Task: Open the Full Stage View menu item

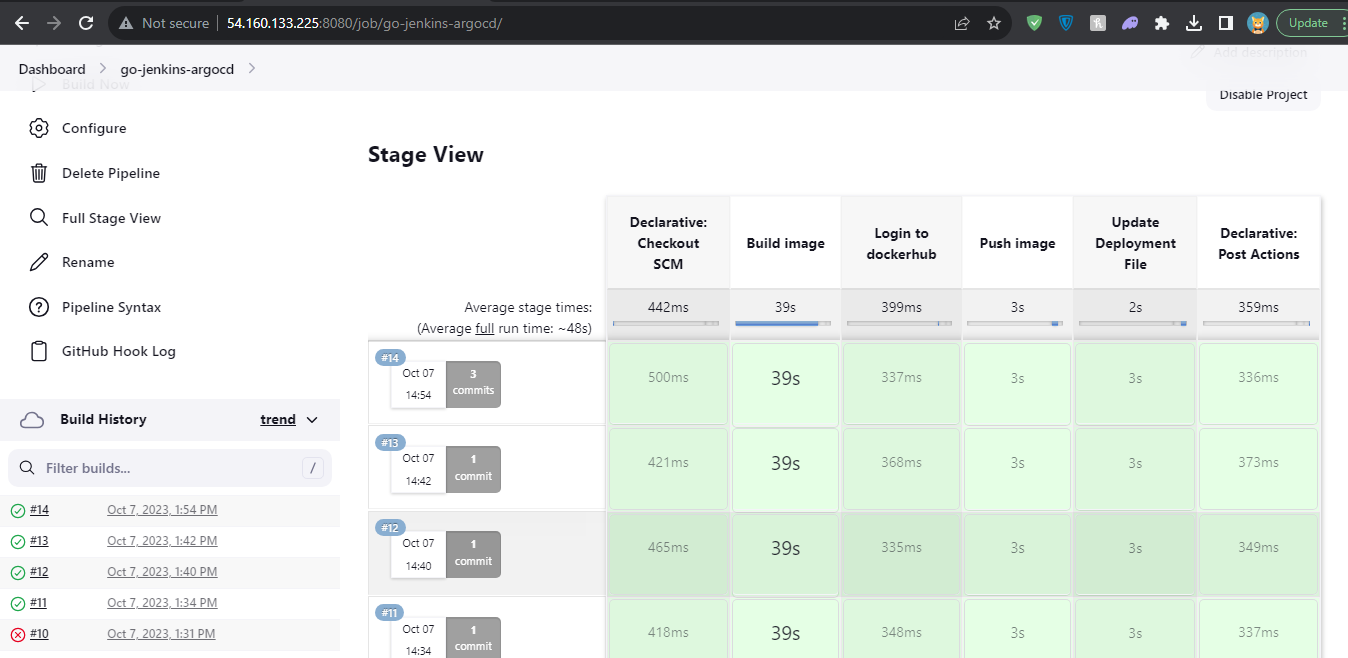Action: 111,218
